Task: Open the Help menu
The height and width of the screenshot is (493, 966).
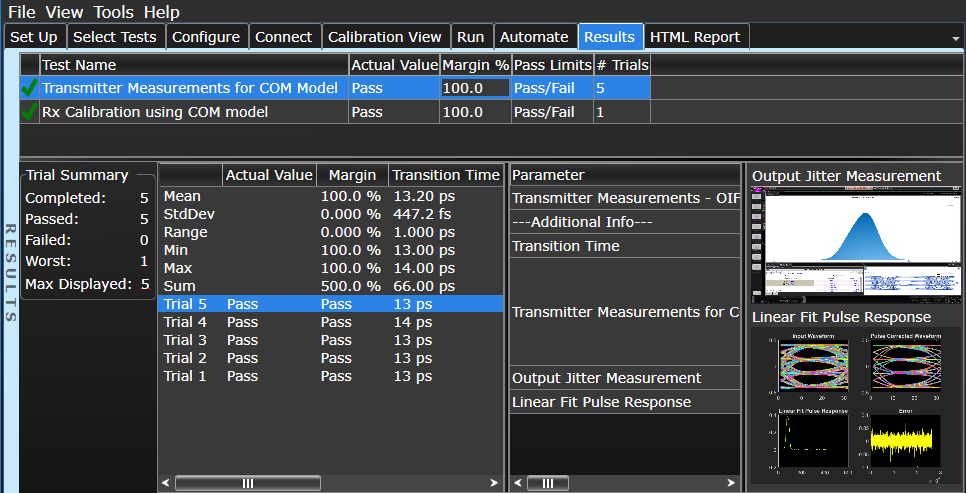Action: click(x=162, y=12)
